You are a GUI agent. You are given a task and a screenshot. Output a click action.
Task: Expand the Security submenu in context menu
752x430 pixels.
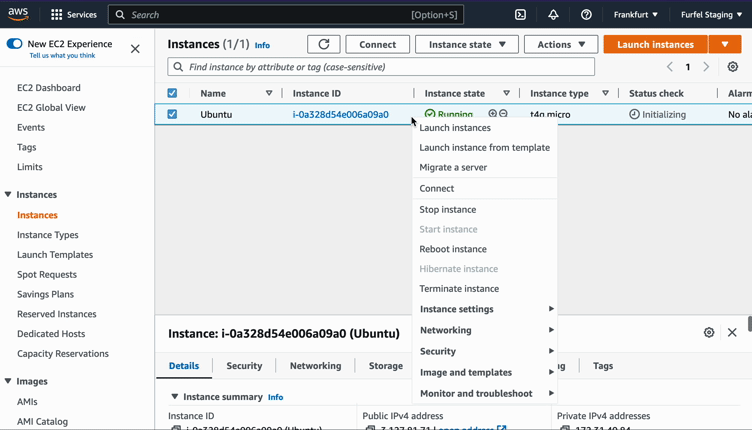click(x=484, y=351)
